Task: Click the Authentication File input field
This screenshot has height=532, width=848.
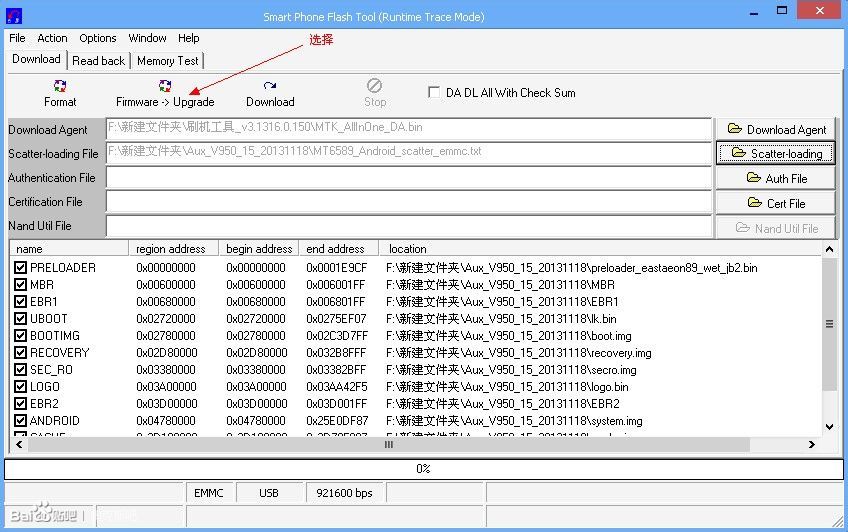Action: point(408,178)
